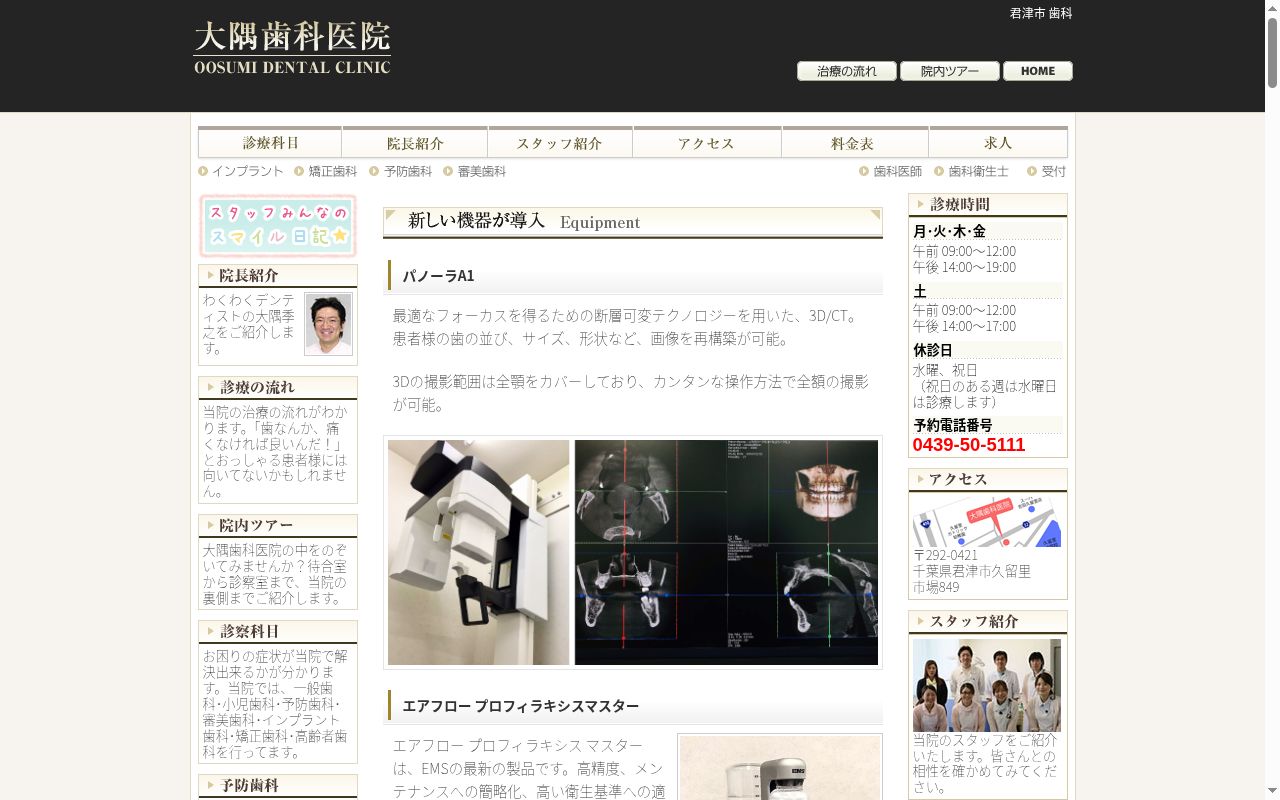The image size is (1280, 800).
Task: Open the 院長紹介 navigation tab
Action: [x=415, y=142]
